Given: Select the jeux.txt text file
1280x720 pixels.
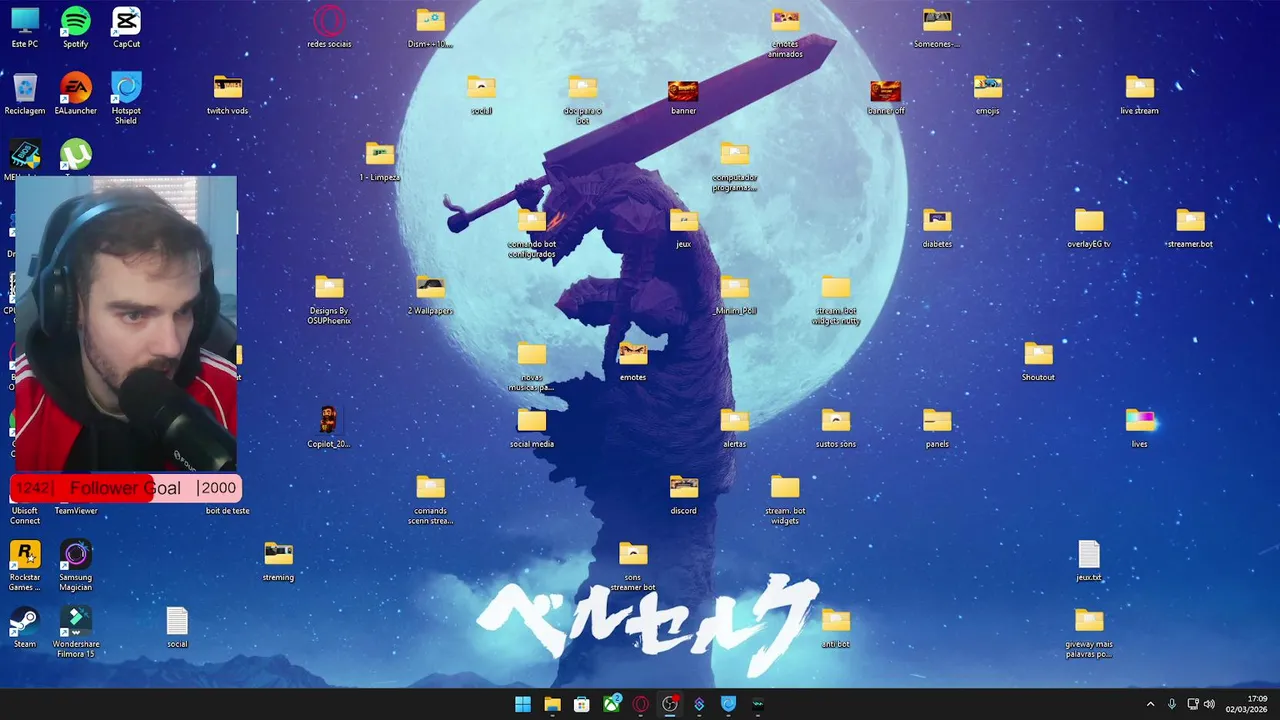Looking at the screenshot, I should point(1089,561).
